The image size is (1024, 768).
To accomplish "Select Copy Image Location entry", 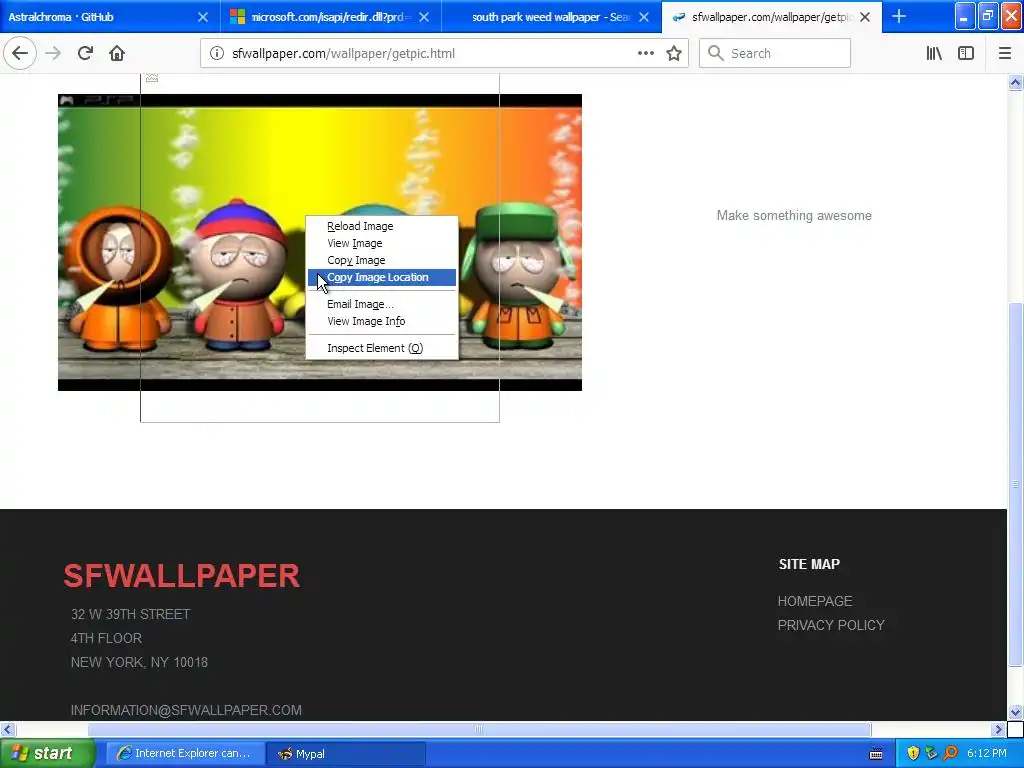I will [x=381, y=277].
